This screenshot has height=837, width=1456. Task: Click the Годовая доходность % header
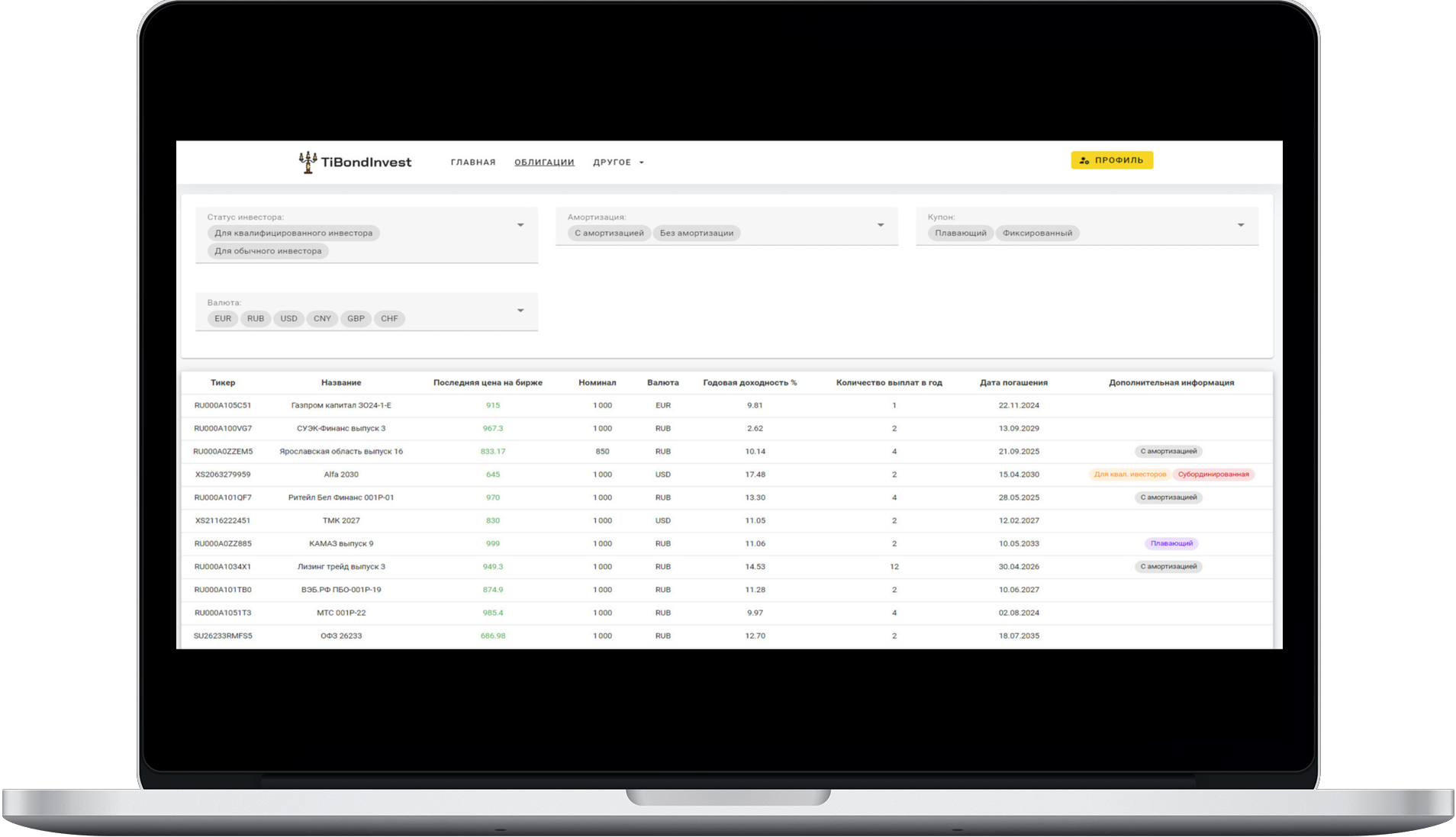point(750,383)
